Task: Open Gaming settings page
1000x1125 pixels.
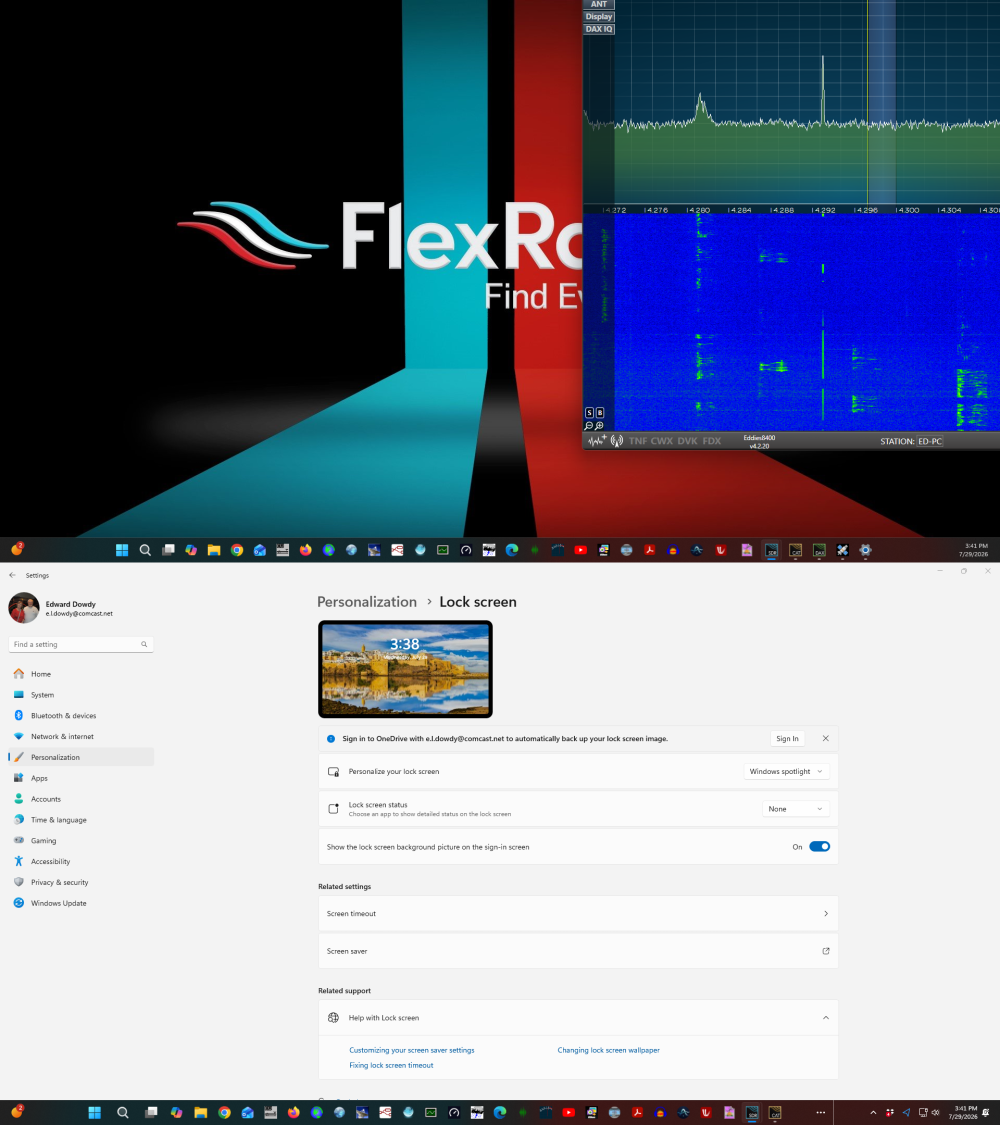Action: [x=81, y=840]
